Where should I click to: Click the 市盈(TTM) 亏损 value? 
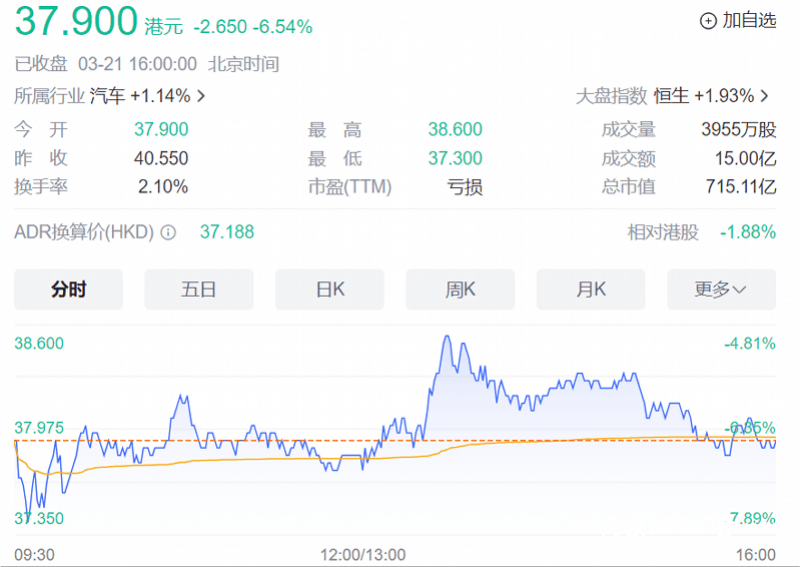[x=465, y=187]
